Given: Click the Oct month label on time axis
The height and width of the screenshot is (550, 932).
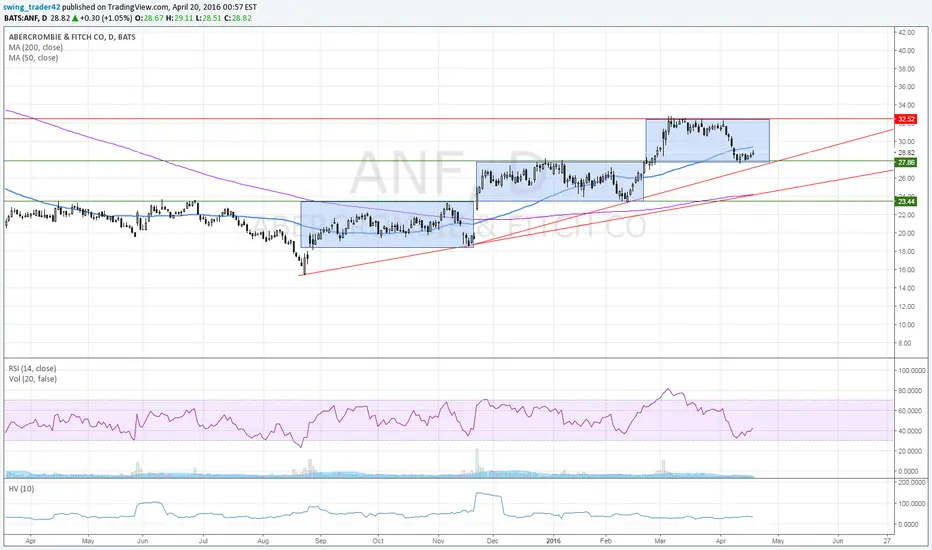Looking at the screenshot, I should pyautogui.click(x=377, y=541).
